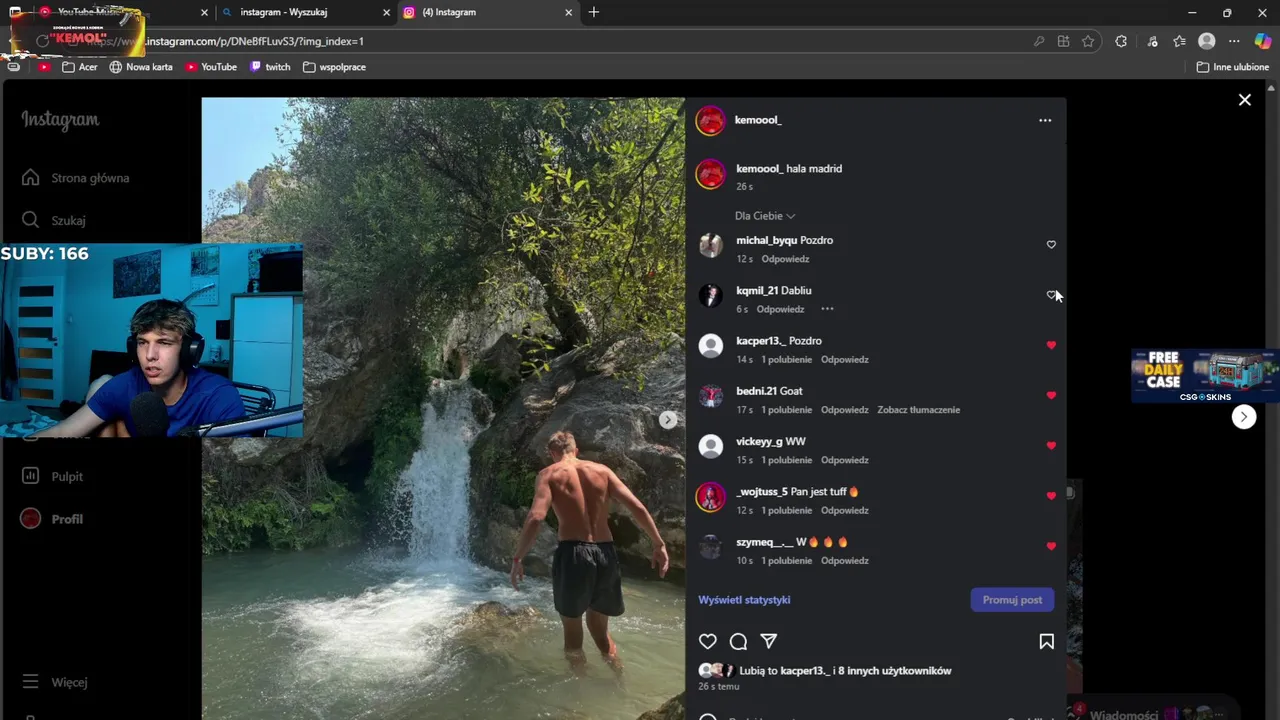1280x720 pixels.
Task: Unlike szymeq_.._'s comment
Action: coord(1051,546)
